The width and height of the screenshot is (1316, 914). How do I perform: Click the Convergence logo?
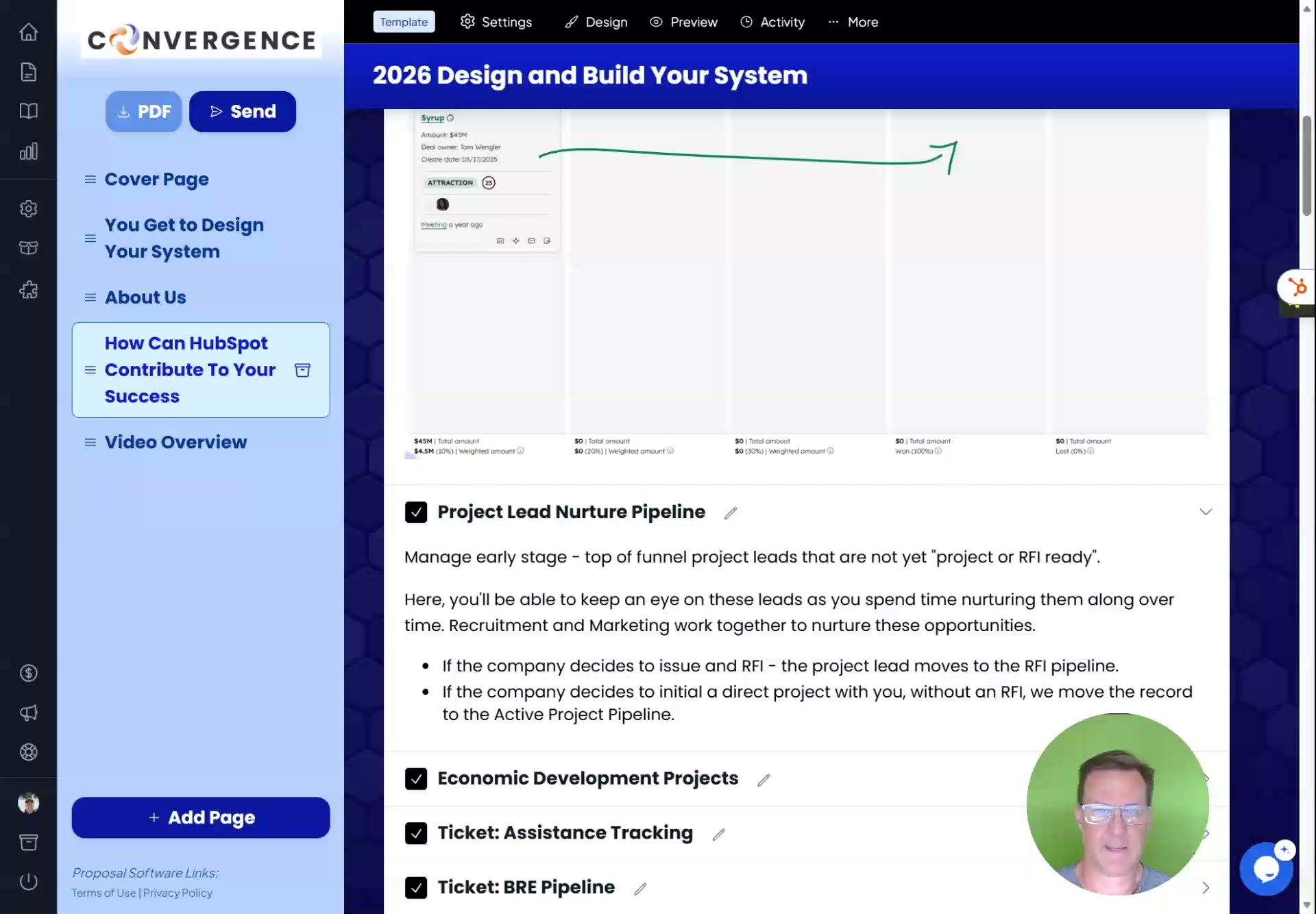pyautogui.click(x=202, y=40)
